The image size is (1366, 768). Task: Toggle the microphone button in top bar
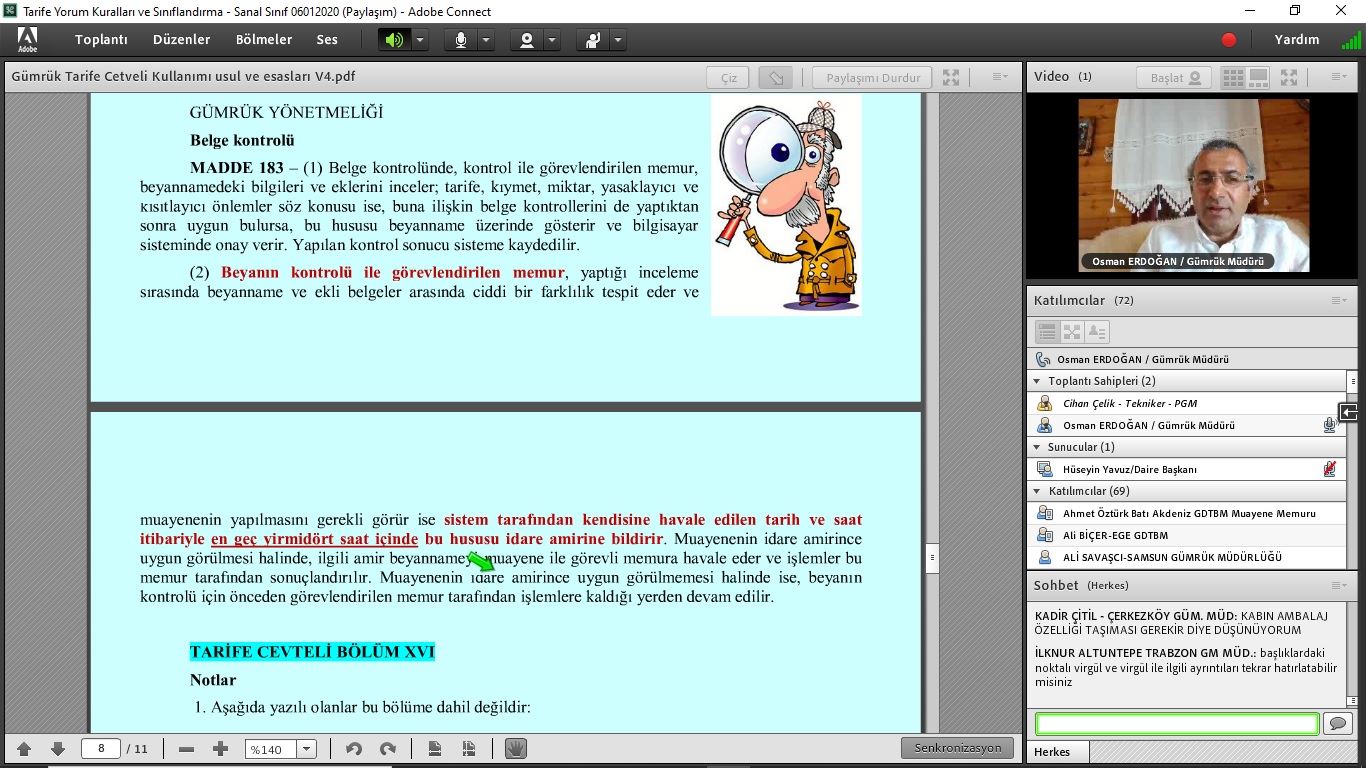coord(461,40)
